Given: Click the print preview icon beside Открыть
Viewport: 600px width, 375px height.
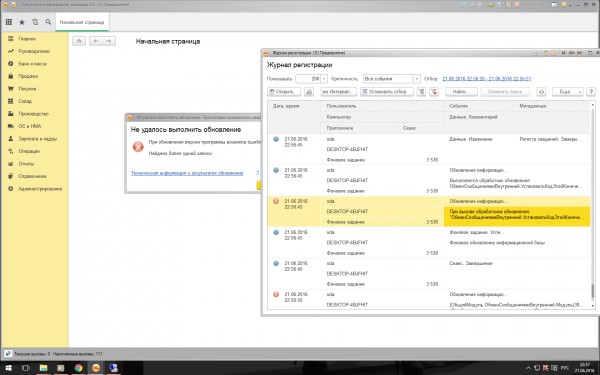Looking at the screenshot, I should coord(309,92).
